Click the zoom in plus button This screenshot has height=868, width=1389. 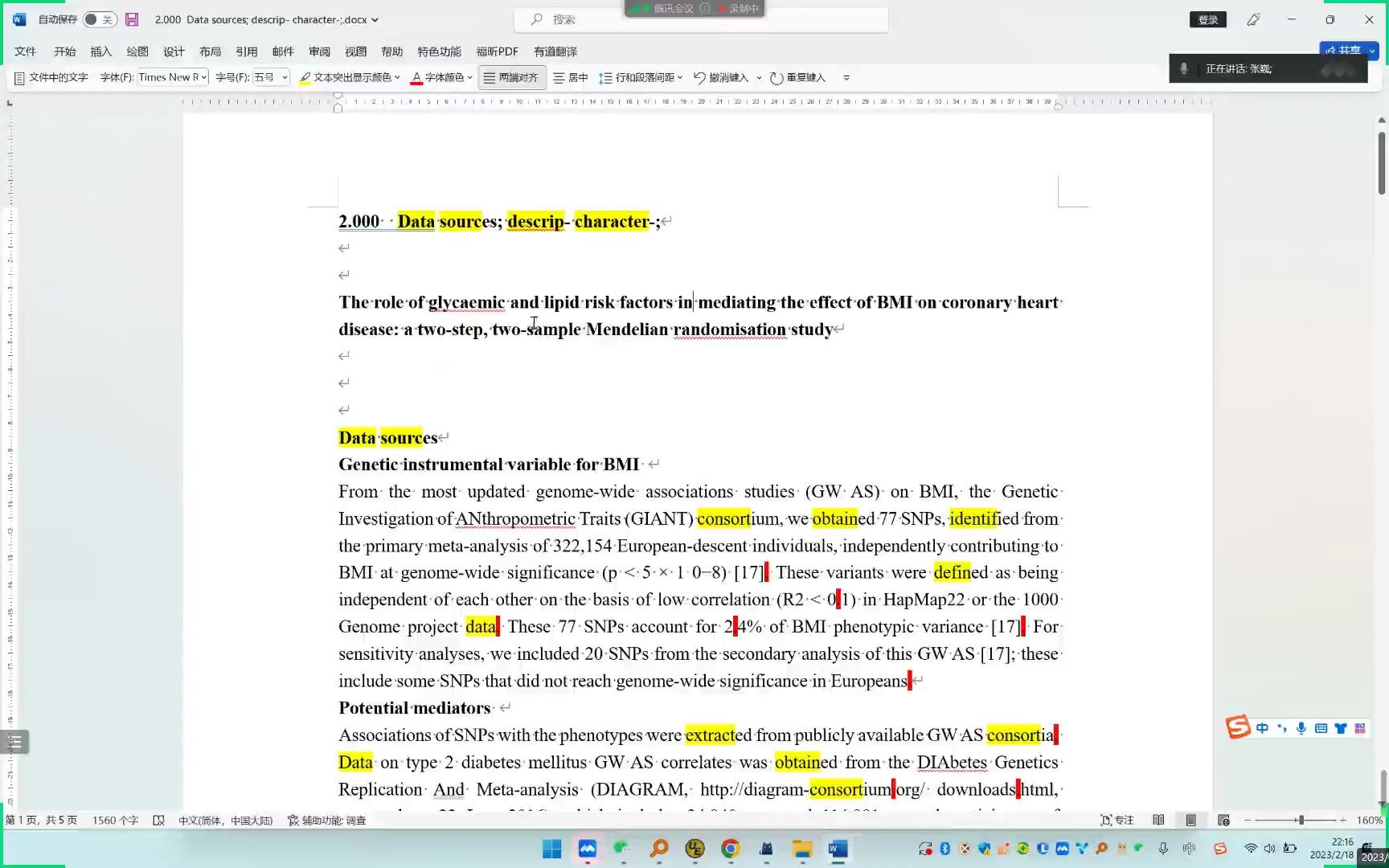(1342, 821)
